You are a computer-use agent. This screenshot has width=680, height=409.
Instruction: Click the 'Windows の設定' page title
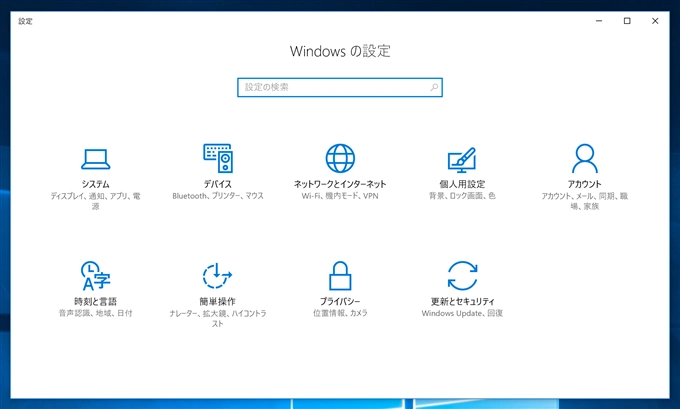click(340, 51)
